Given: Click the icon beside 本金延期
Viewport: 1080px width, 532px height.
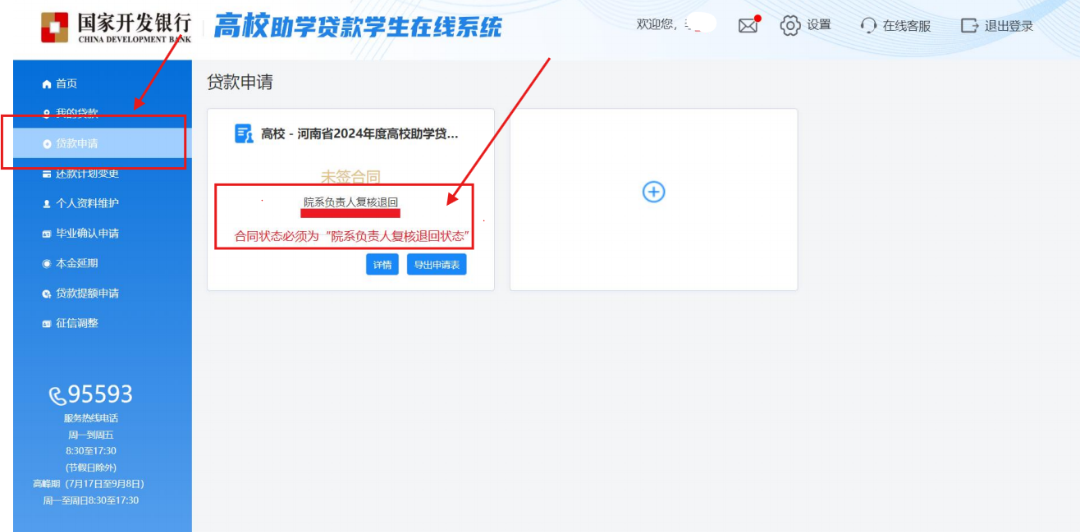Looking at the screenshot, I should (47, 264).
